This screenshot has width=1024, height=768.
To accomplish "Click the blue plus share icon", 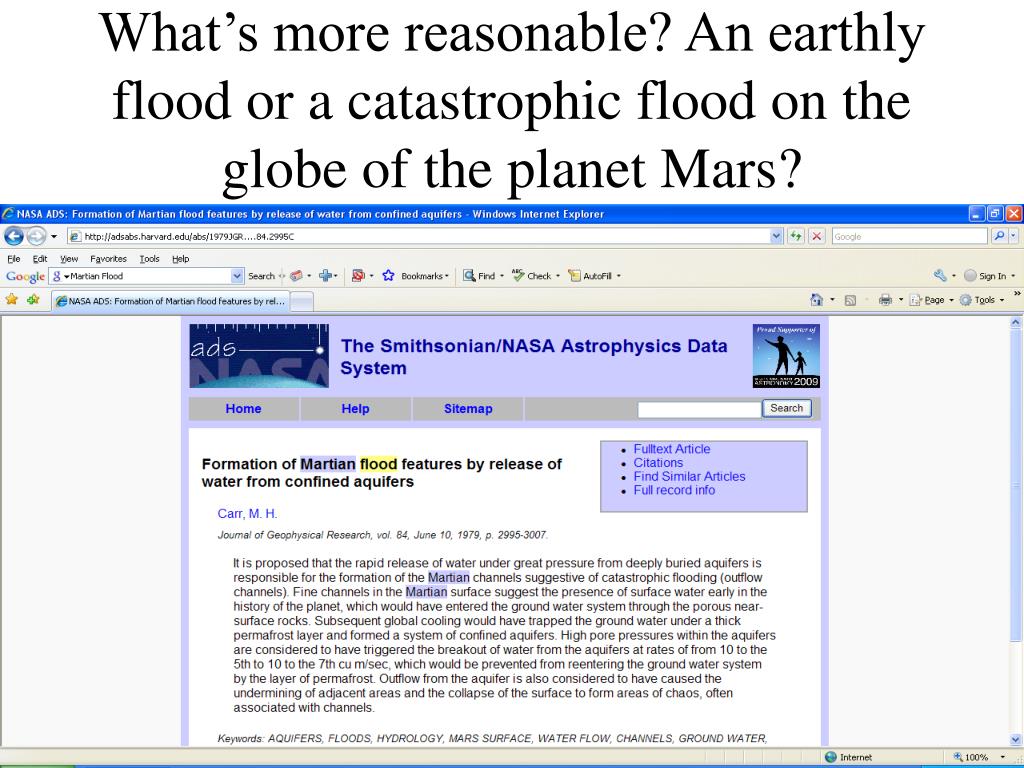I will 325,276.
